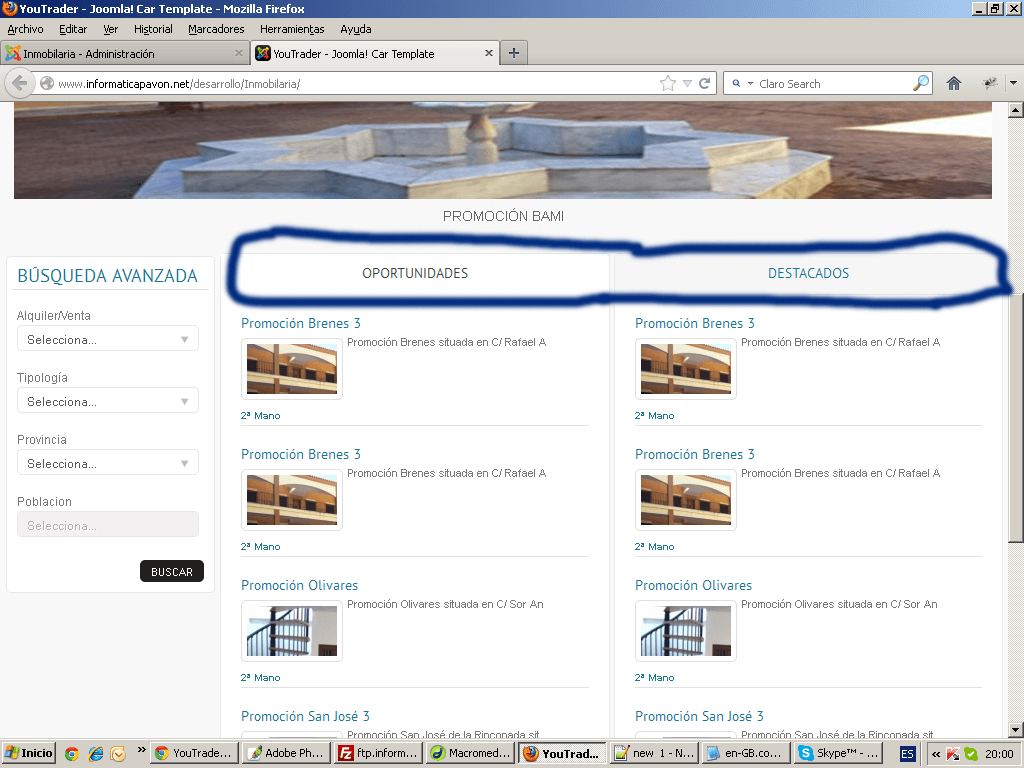The height and width of the screenshot is (768, 1024).
Task: Click the scrollbar up arrow
Action: pyautogui.click(x=1016, y=110)
